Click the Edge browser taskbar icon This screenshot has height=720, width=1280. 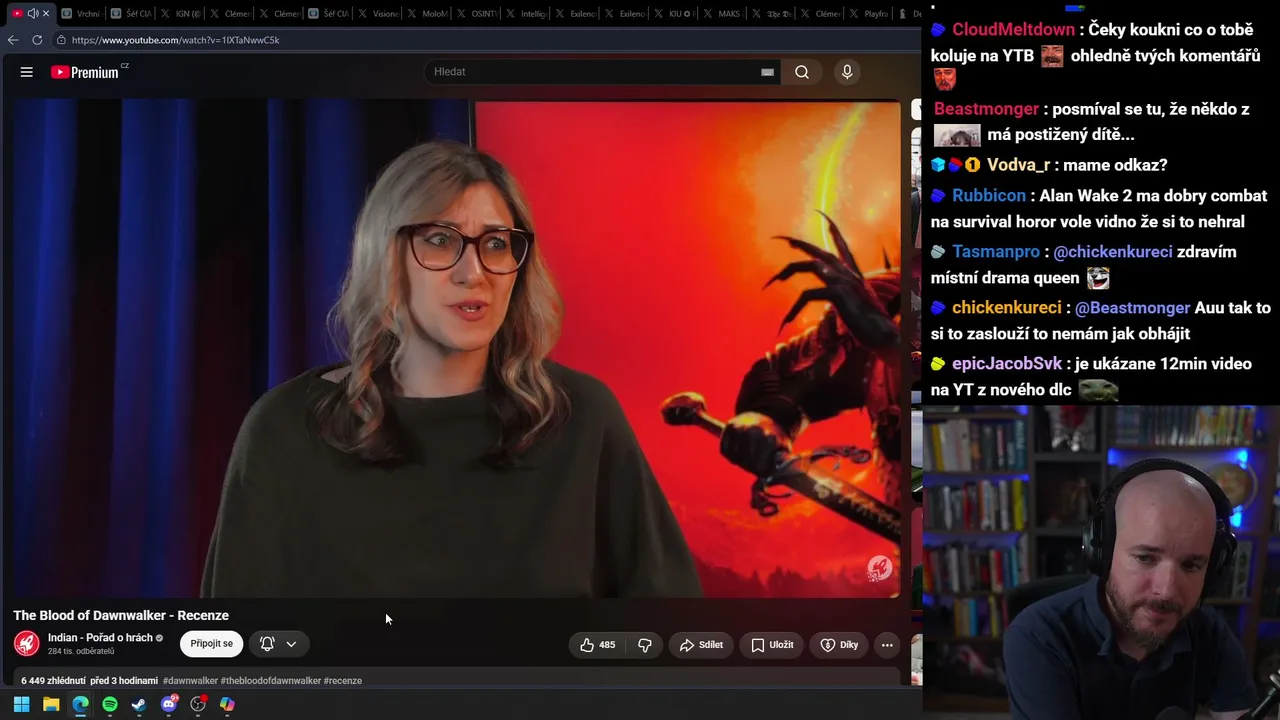click(80, 704)
